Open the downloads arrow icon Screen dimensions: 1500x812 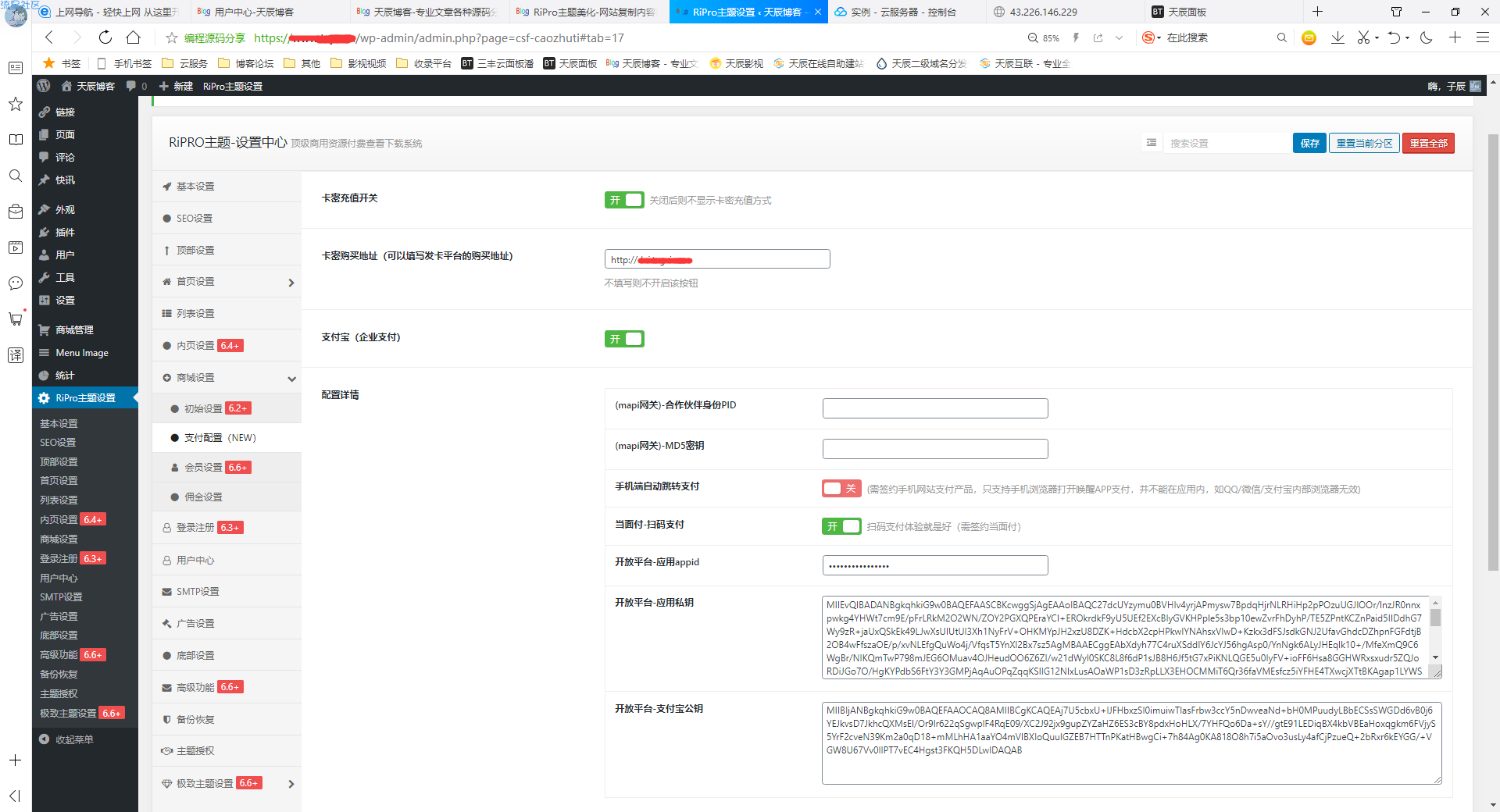pos(1337,37)
